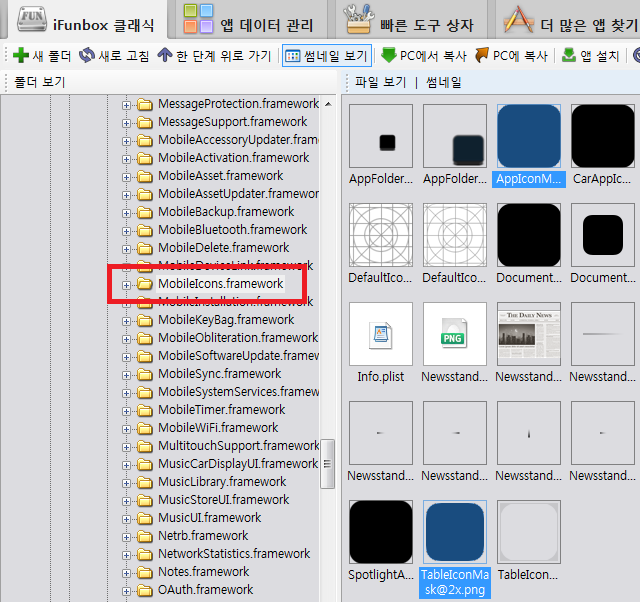Expand MessageSupport.framework node
Image resolution: width=640 pixels, height=602 pixels.
[x=126, y=123]
